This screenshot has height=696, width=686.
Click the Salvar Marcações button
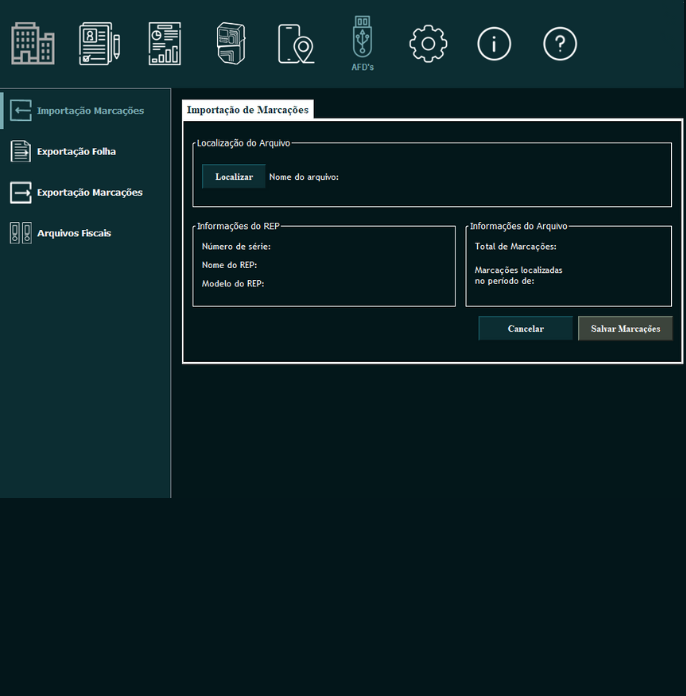click(x=625, y=328)
